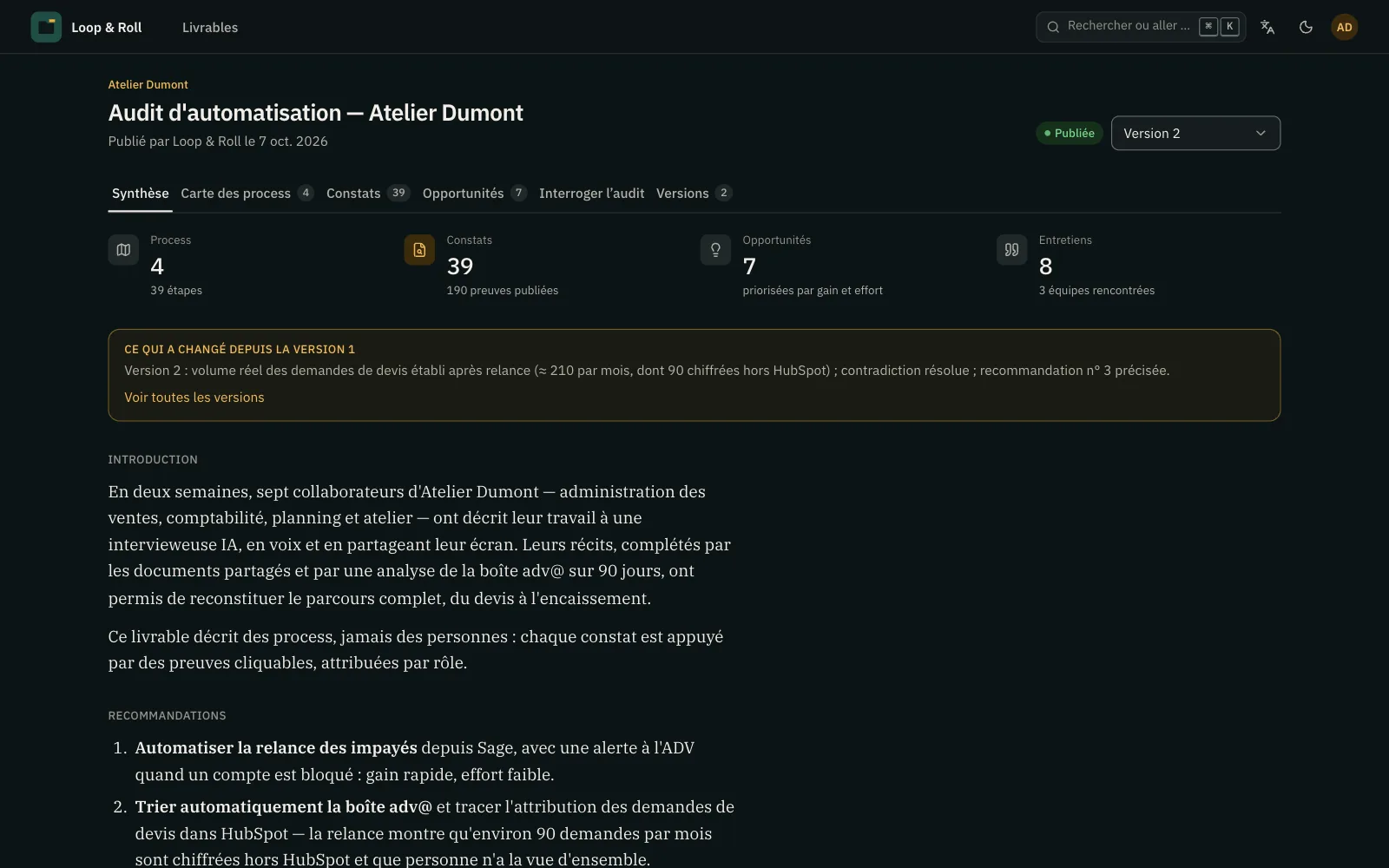Image resolution: width=1389 pixels, height=868 pixels.
Task: Click 'priorisées par gain et effort' text
Action: click(813, 290)
